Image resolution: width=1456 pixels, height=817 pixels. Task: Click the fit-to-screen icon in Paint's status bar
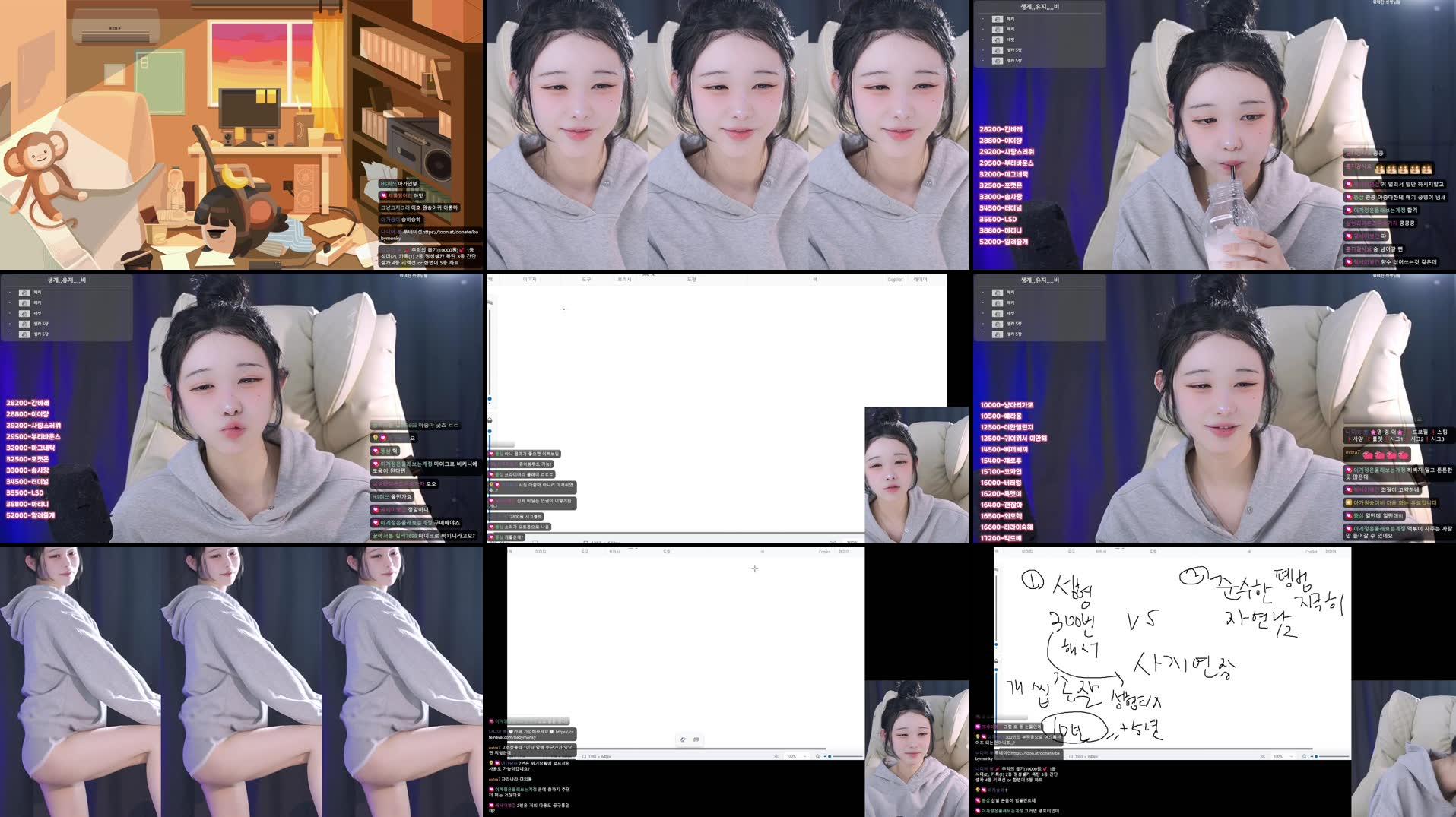point(776,756)
